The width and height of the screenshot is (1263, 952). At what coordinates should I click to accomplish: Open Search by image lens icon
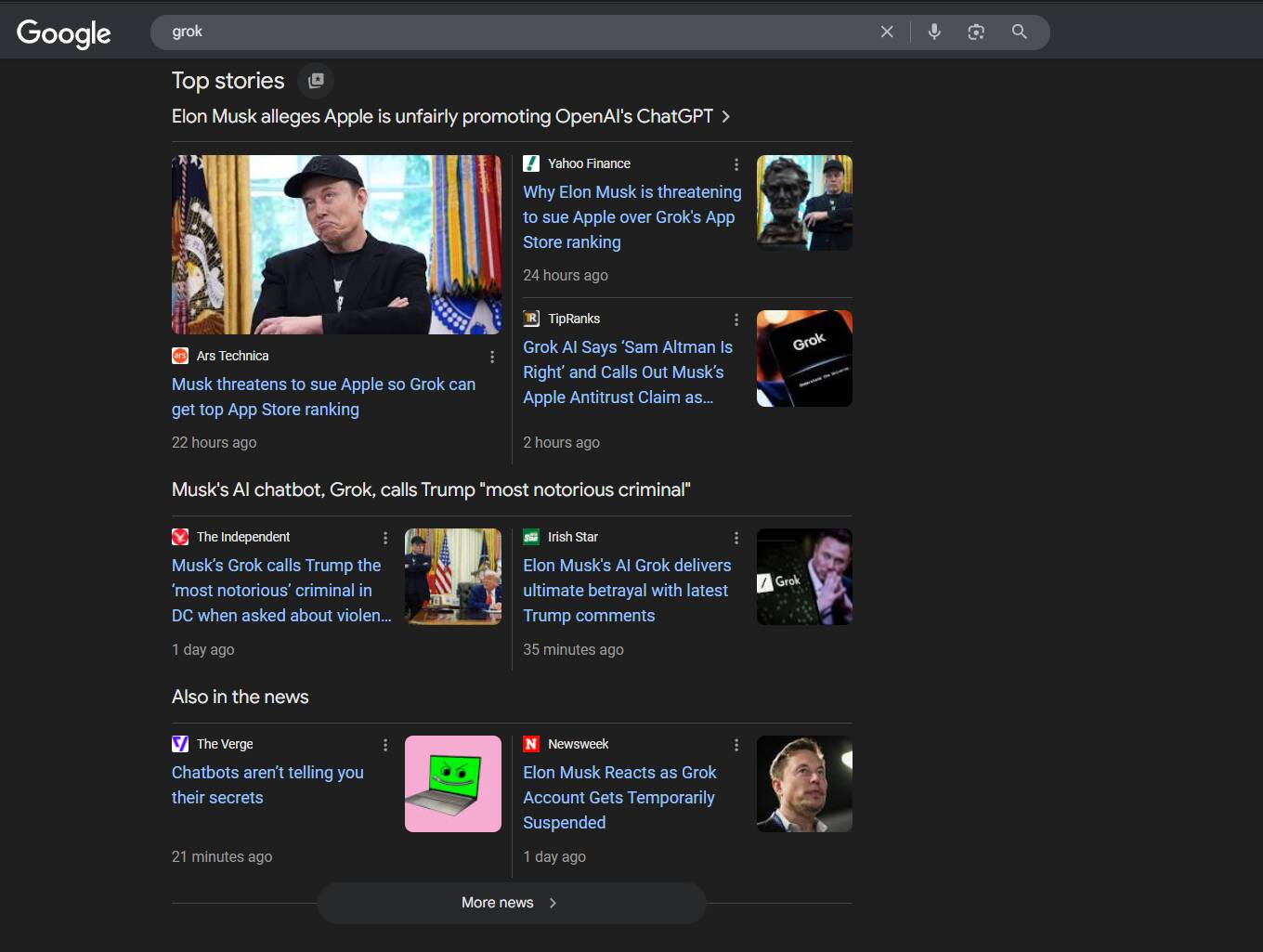(976, 32)
